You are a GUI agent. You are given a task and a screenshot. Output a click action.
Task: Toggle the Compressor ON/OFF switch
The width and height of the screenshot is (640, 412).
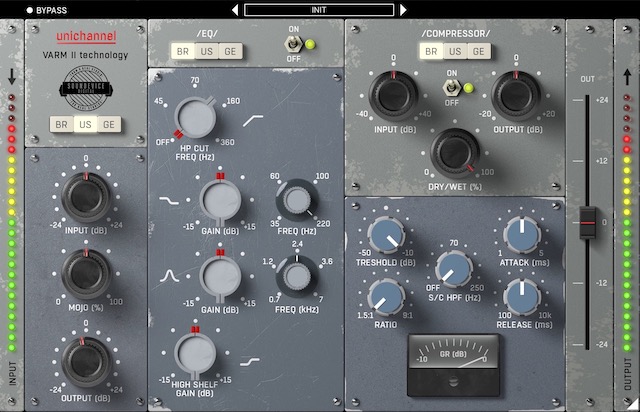click(453, 89)
